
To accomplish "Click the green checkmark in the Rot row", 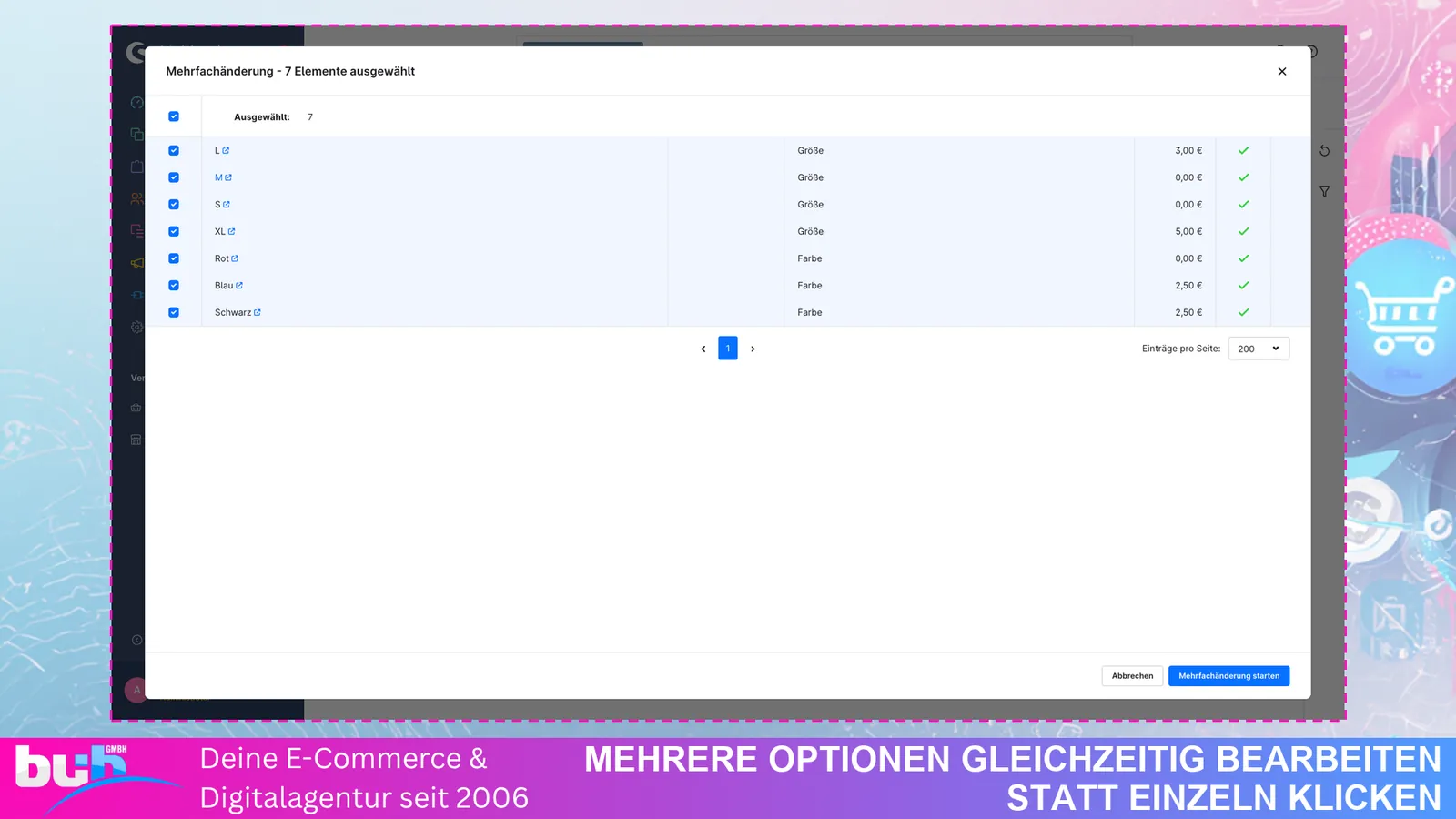I will tap(1243, 258).
